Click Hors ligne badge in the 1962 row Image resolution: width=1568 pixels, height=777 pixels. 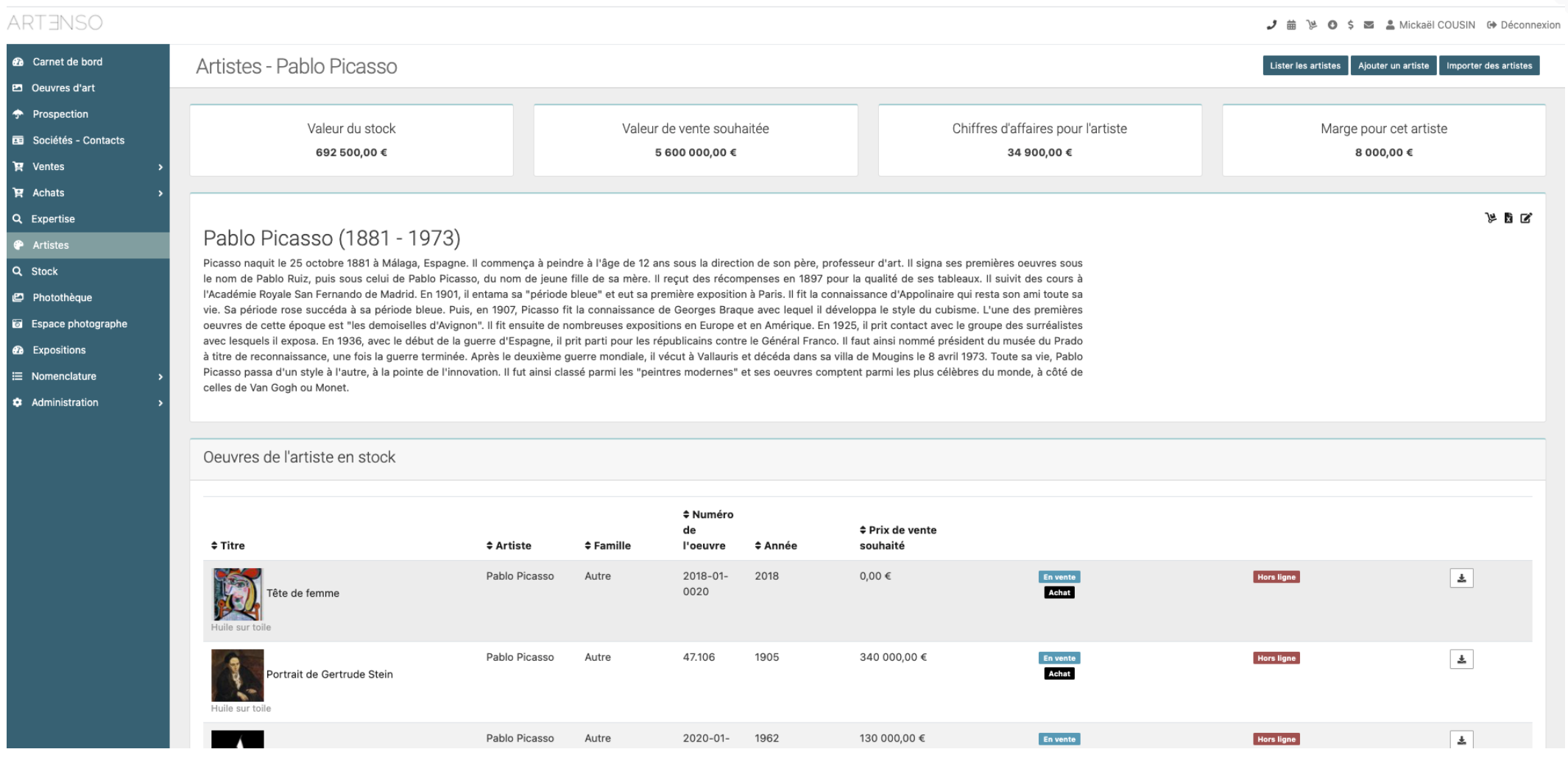click(x=1276, y=739)
